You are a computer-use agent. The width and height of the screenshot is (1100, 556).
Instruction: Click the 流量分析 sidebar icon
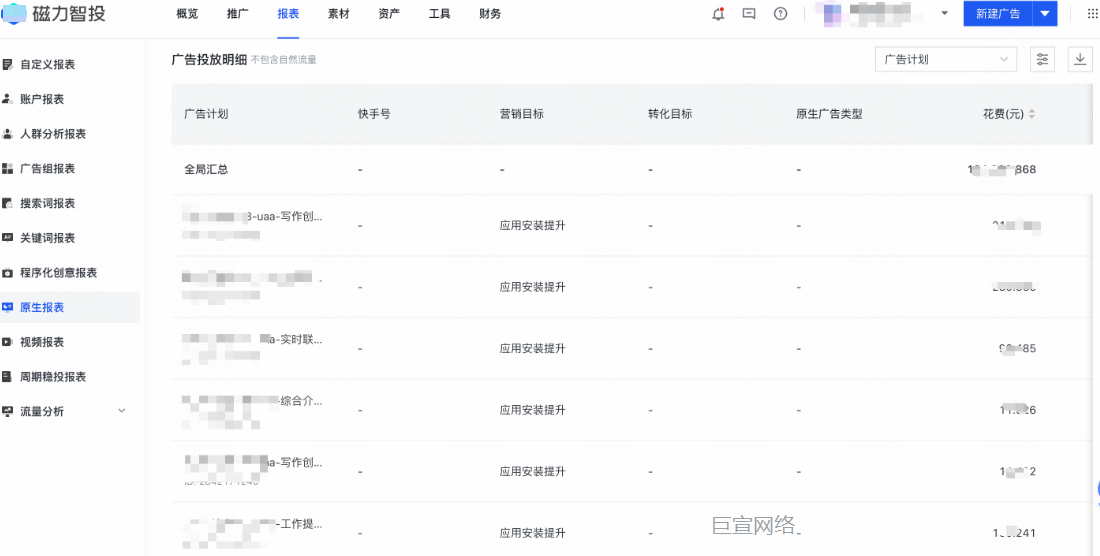point(8,412)
